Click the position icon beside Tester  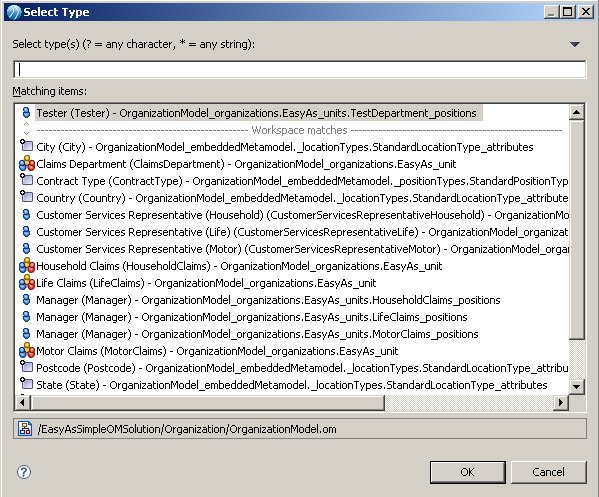click(x=26, y=113)
